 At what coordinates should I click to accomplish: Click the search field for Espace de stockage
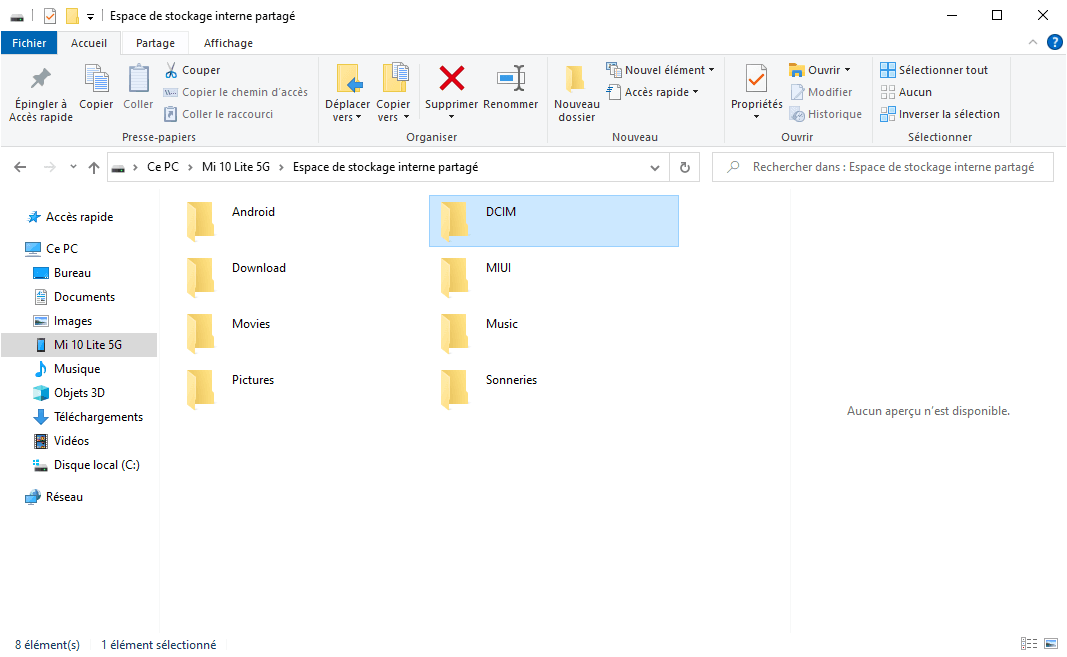point(890,168)
